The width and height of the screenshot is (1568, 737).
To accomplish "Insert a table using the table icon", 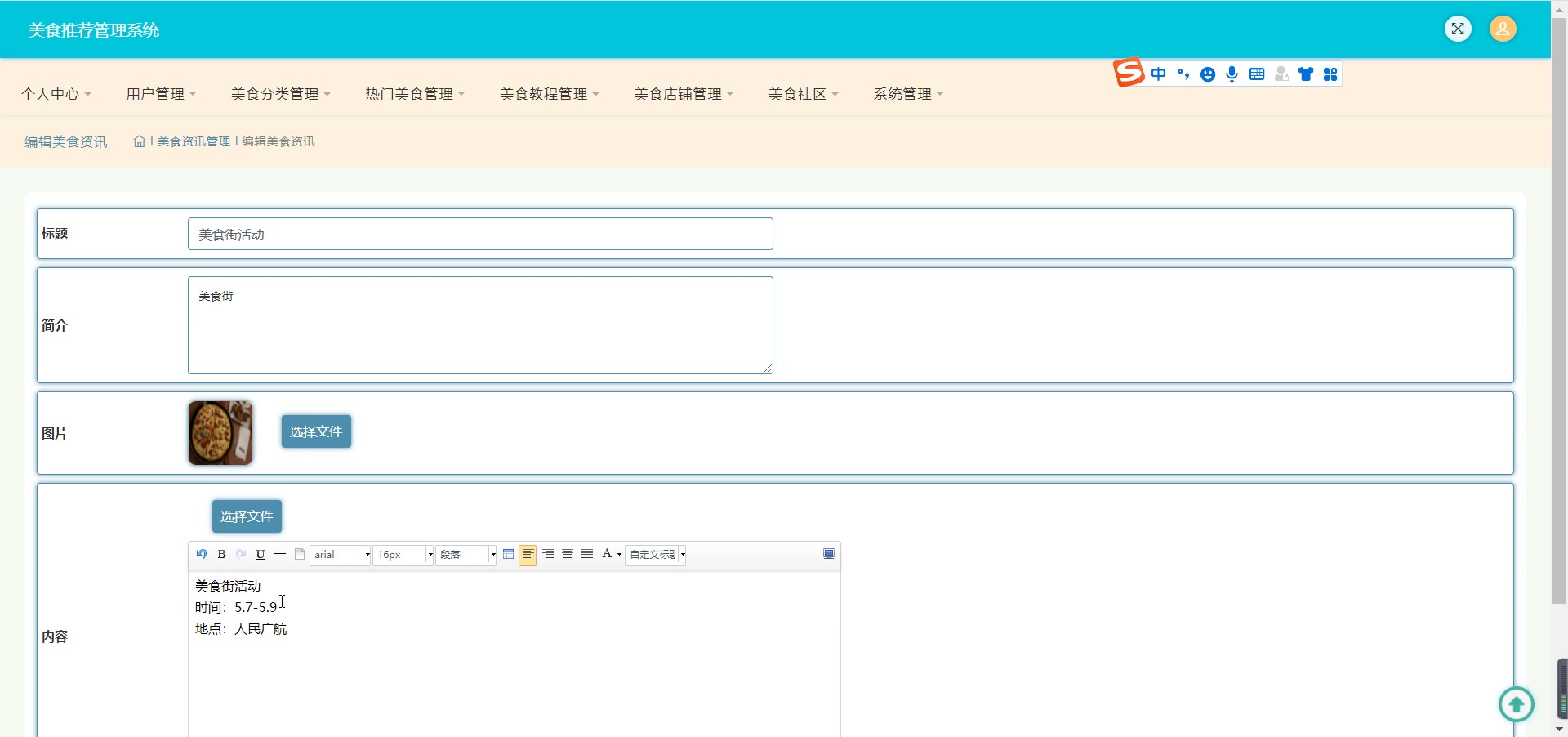I will point(508,554).
